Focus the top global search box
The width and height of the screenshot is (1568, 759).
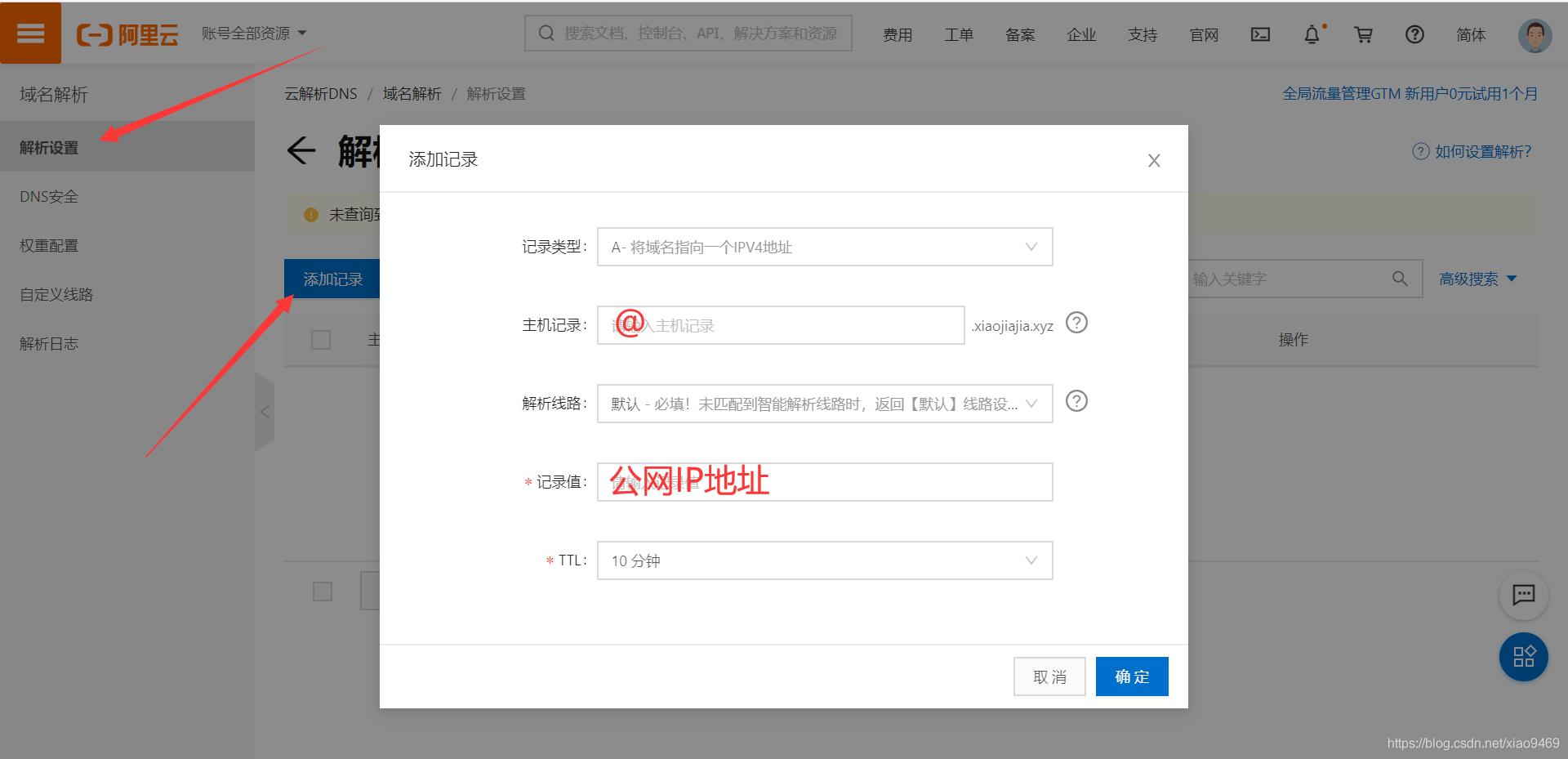pyautogui.click(x=688, y=33)
